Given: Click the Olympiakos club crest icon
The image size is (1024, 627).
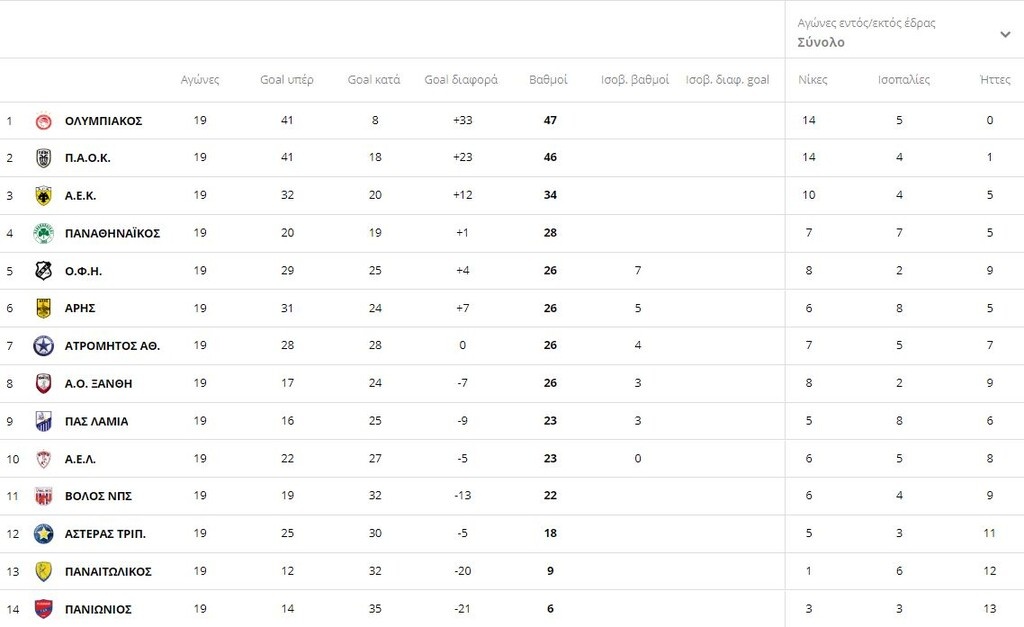Looking at the screenshot, I should click(44, 121).
